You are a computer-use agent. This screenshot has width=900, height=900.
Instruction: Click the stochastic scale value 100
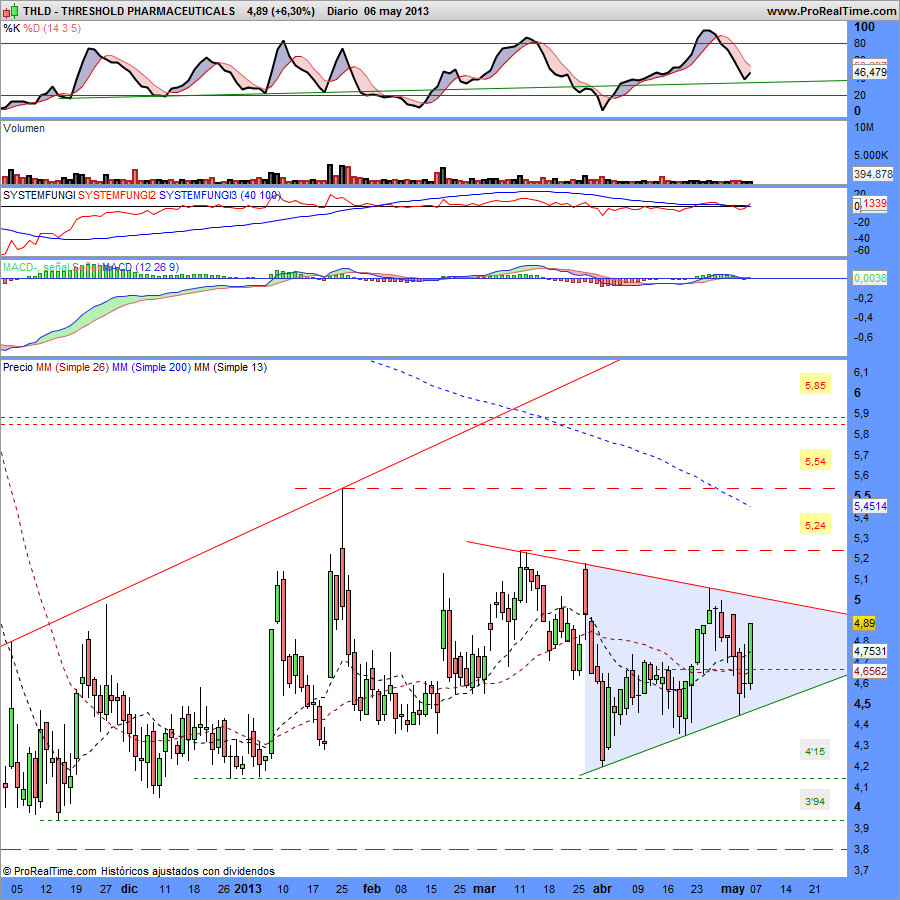pyautogui.click(x=864, y=26)
